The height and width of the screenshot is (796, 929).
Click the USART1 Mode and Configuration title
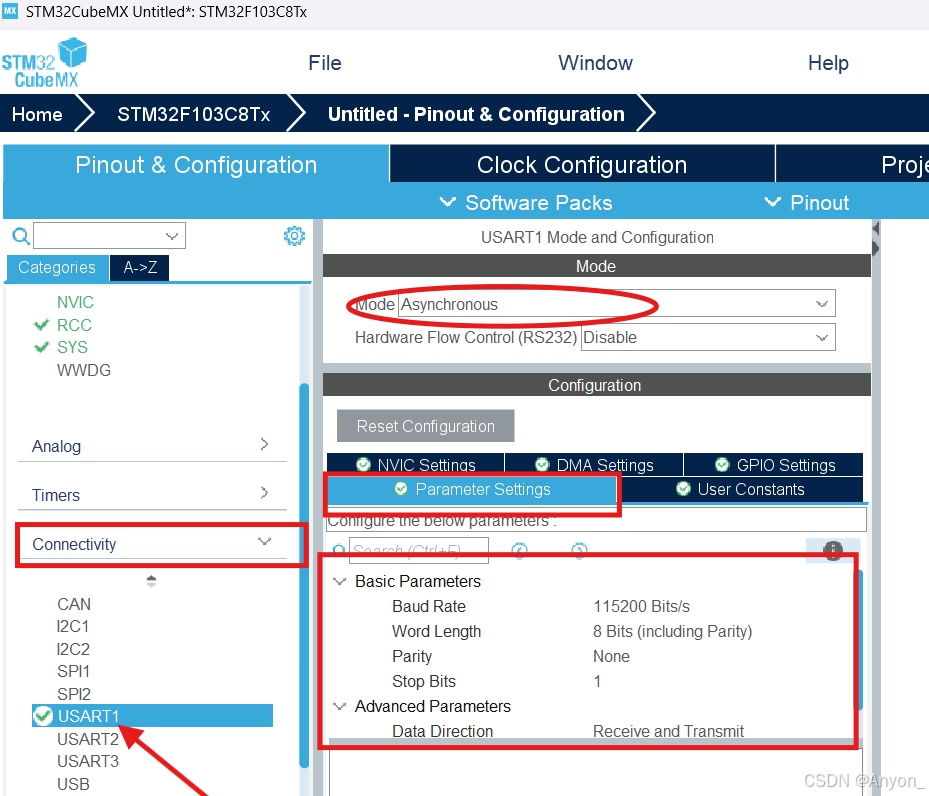click(597, 237)
